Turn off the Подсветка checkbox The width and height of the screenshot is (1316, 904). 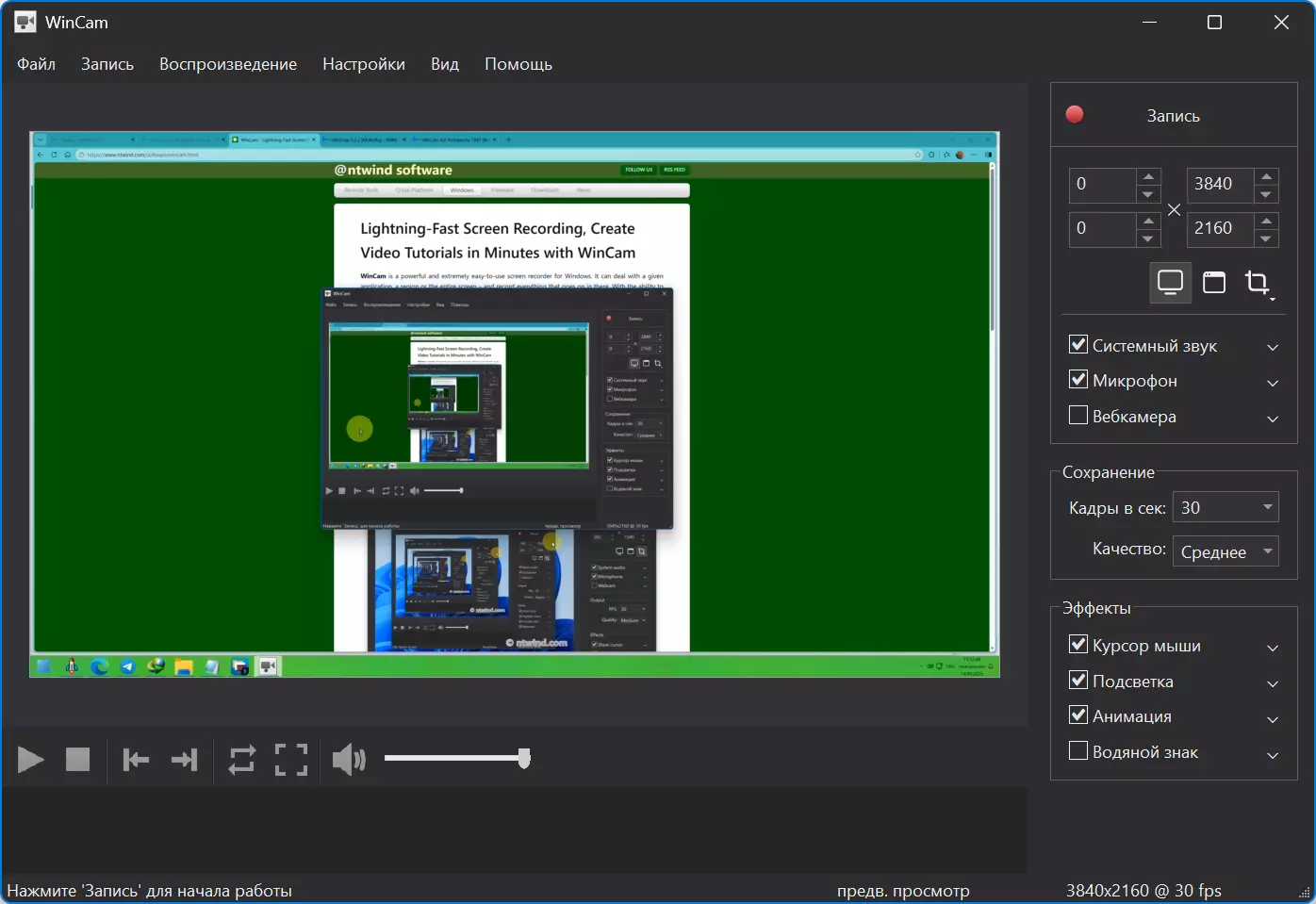pyautogui.click(x=1078, y=681)
